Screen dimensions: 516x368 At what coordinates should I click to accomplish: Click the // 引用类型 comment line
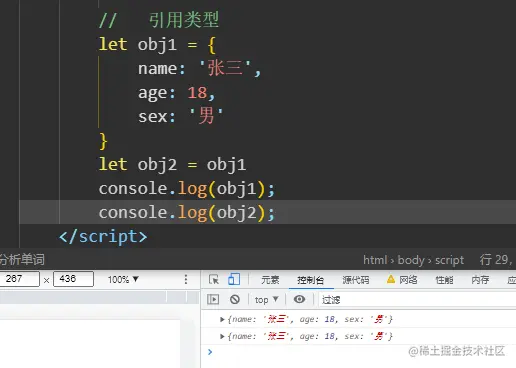pos(159,20)
